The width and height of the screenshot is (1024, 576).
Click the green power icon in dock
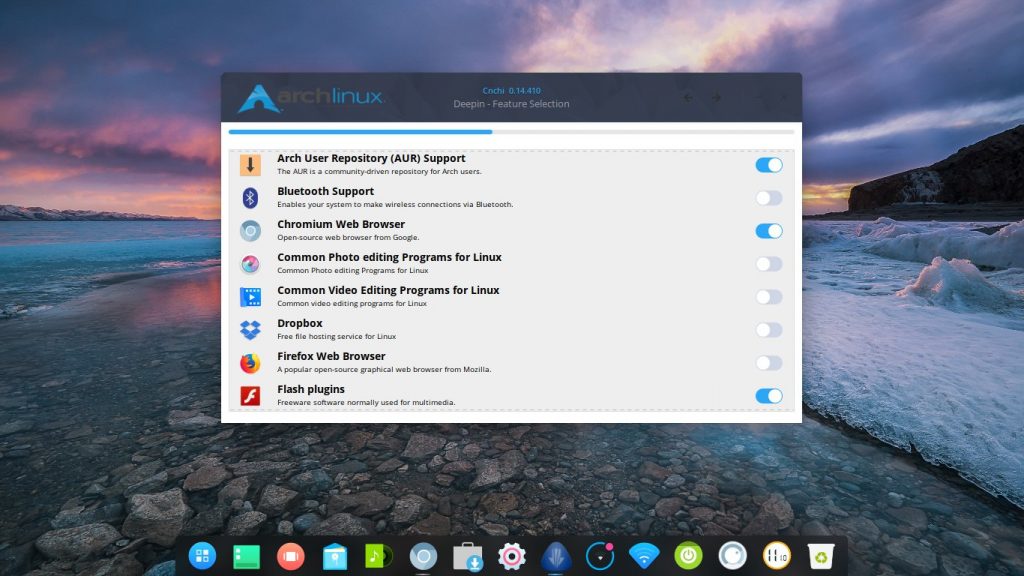coord(688,556)
